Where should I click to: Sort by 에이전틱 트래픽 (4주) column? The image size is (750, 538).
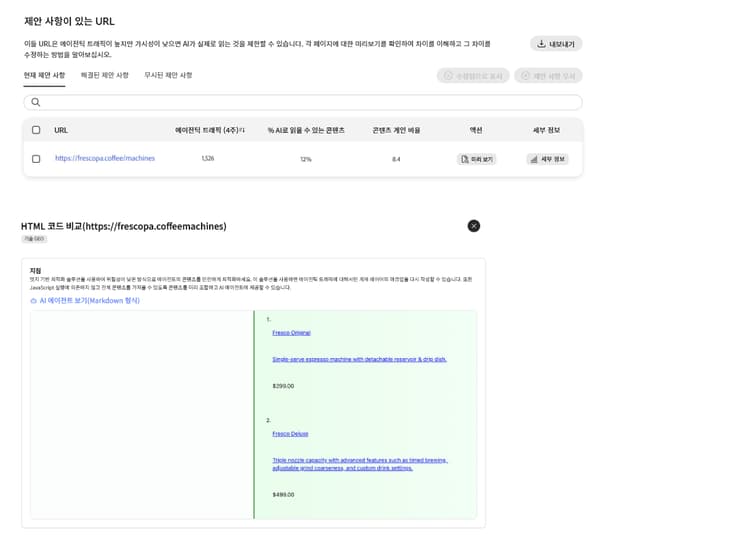click(210, 130)
